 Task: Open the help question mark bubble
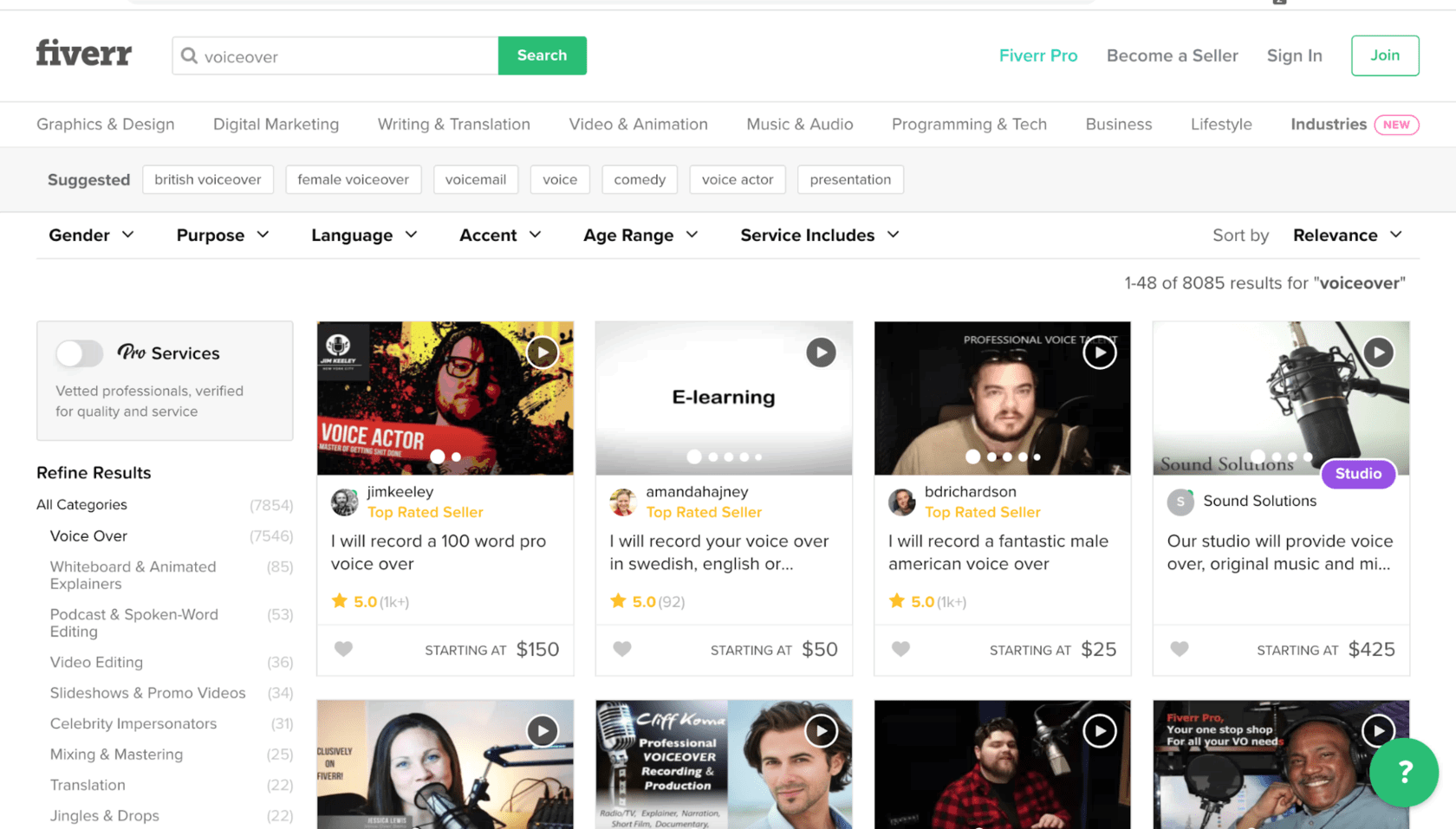(x=1404, y=772)
